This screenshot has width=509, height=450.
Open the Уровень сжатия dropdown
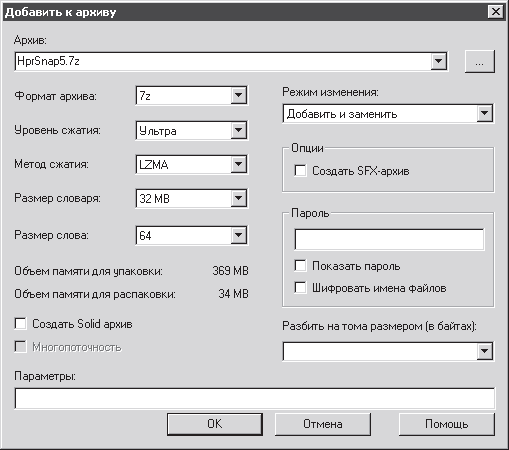238,130
